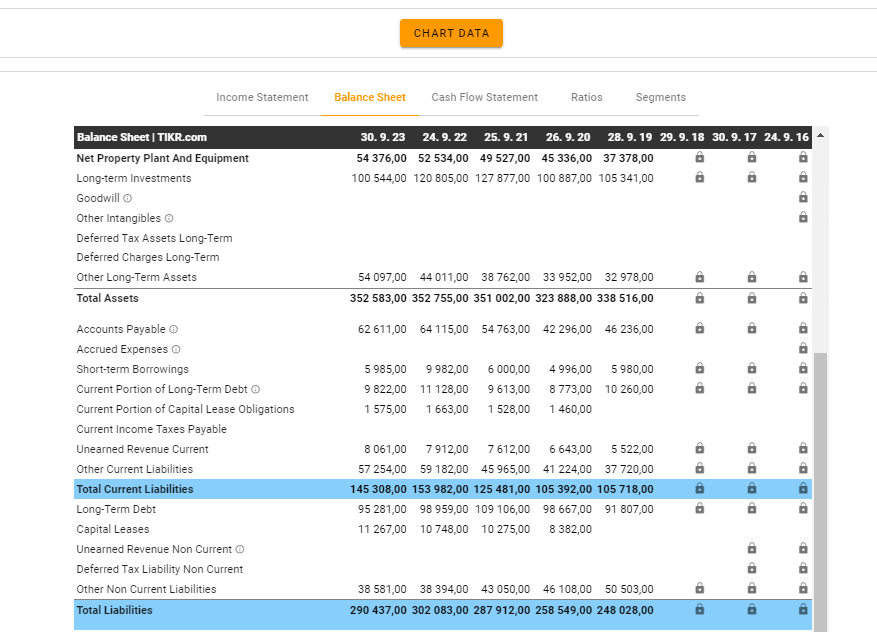This screenshot has height=632, width=877.
Task: Click the info icon next to Accounts Payable
Action: [174, 329]
